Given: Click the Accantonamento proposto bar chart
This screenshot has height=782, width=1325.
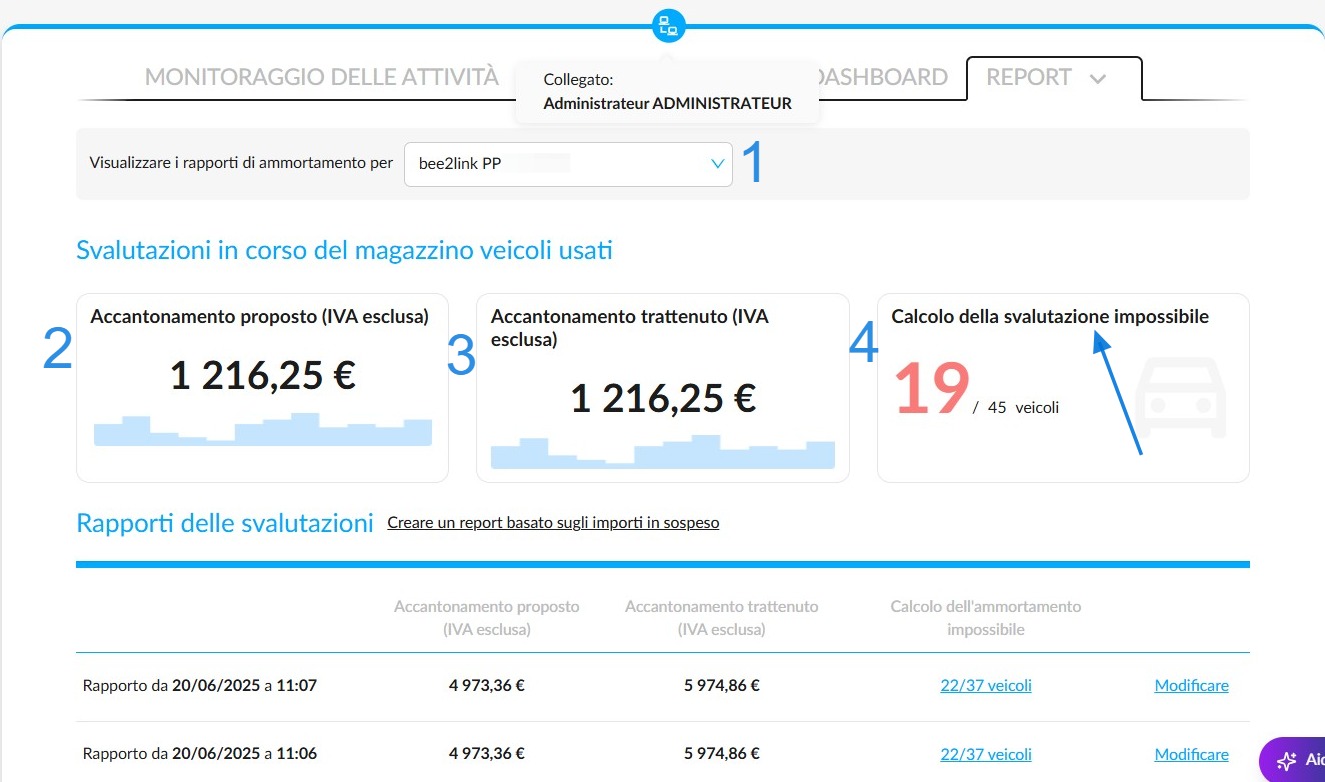Looking at the screenshot, I should (263, 429).
